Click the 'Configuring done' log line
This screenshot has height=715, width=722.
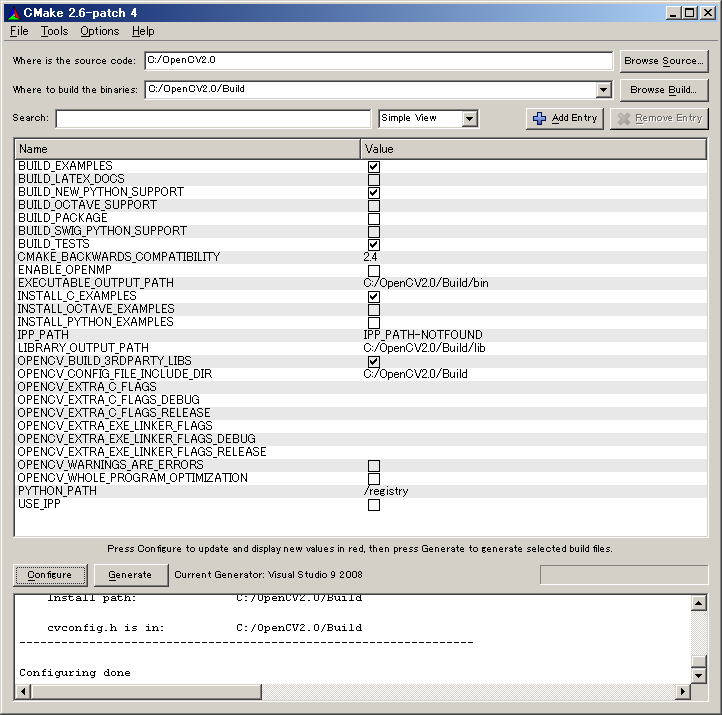(75, 673)
